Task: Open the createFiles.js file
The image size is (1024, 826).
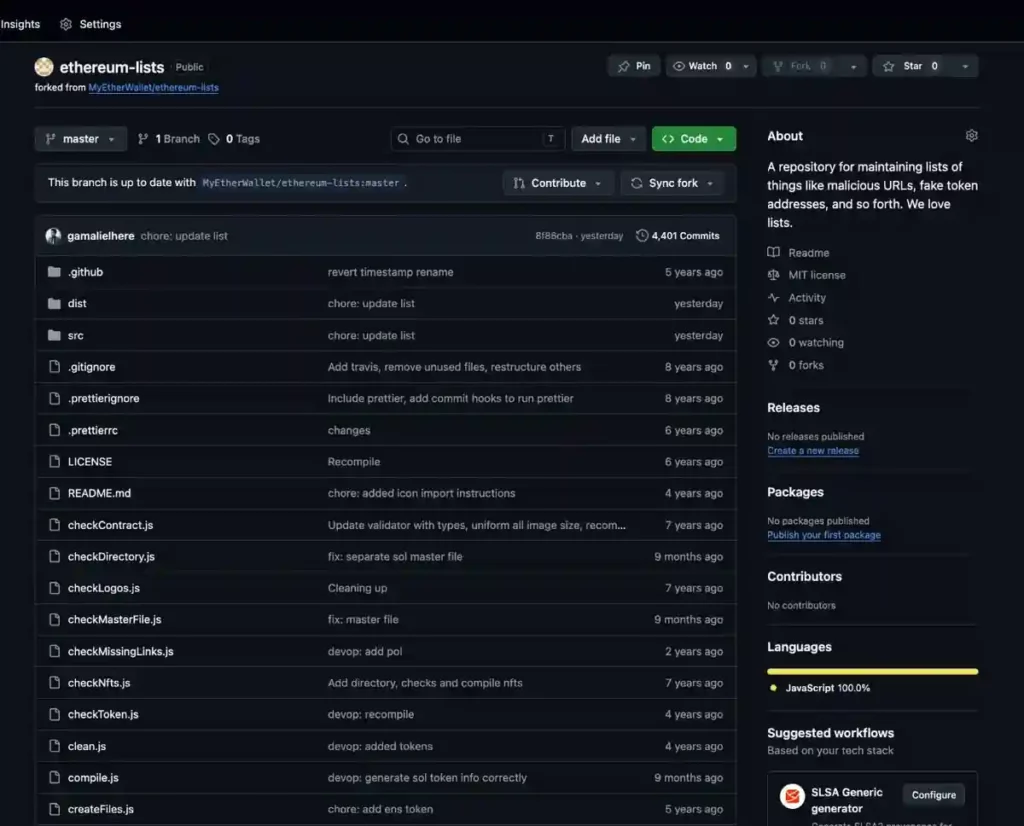Action: click(x=101, y=809)
